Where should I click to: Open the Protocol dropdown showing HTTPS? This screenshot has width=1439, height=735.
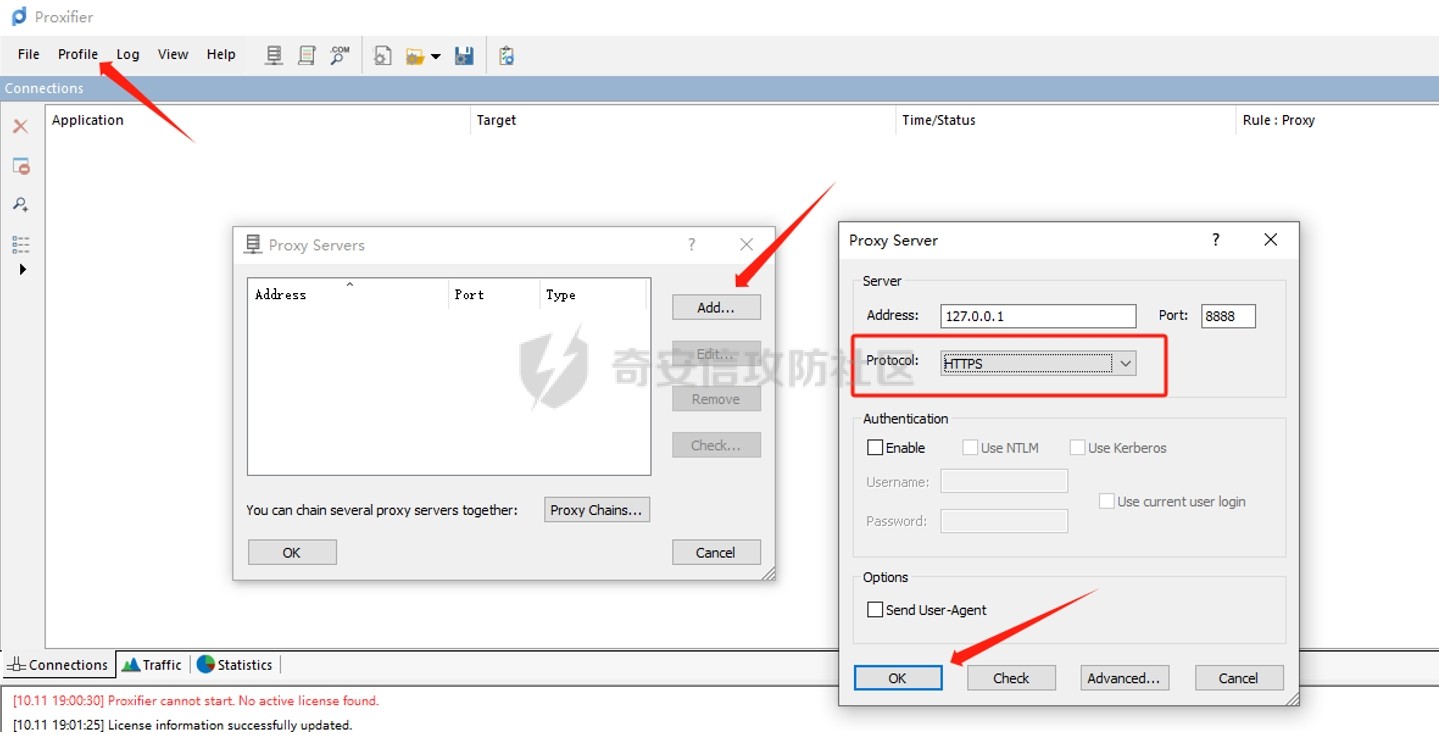[x=1038, y=363]
